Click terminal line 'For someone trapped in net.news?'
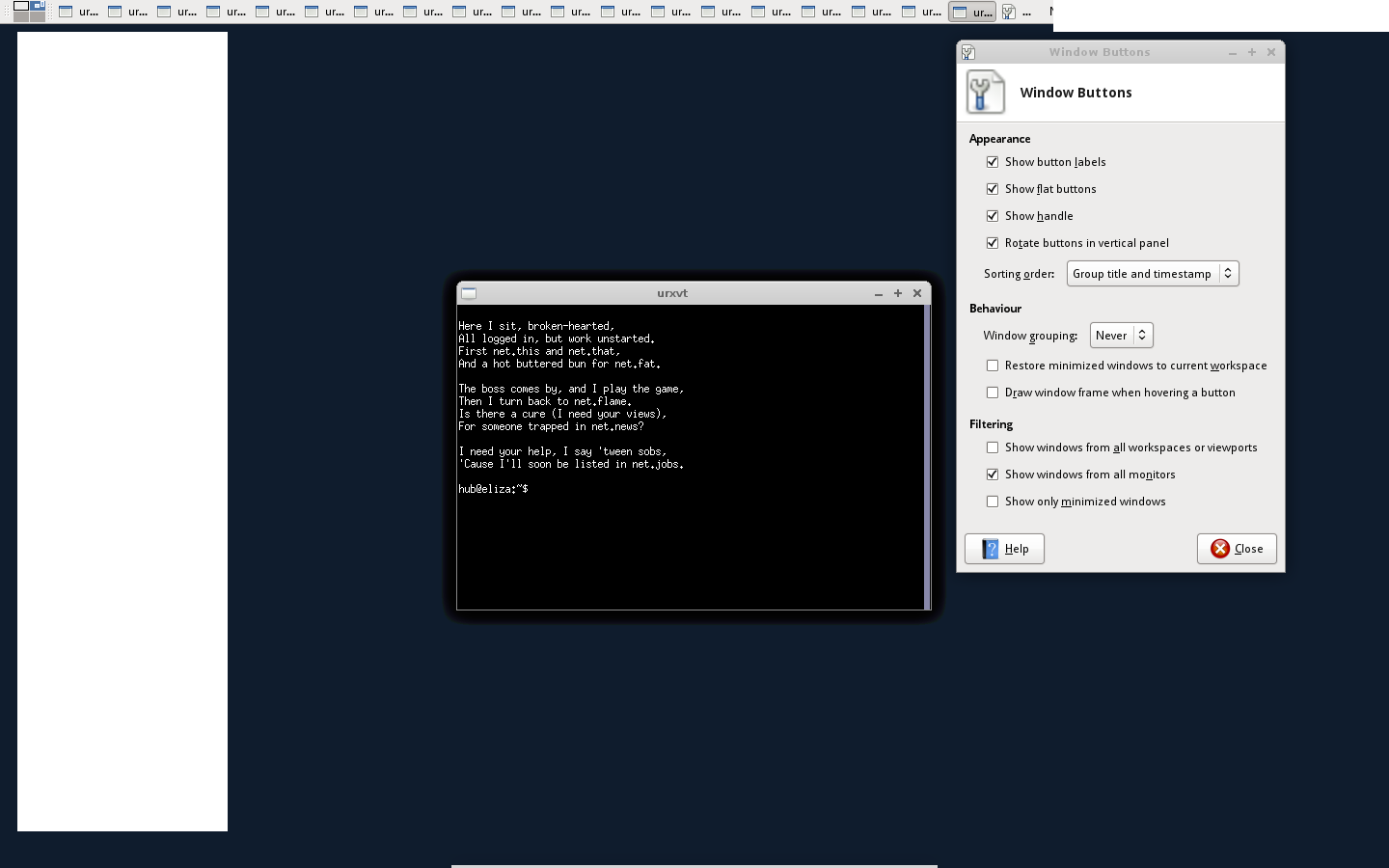 point(551,426)
